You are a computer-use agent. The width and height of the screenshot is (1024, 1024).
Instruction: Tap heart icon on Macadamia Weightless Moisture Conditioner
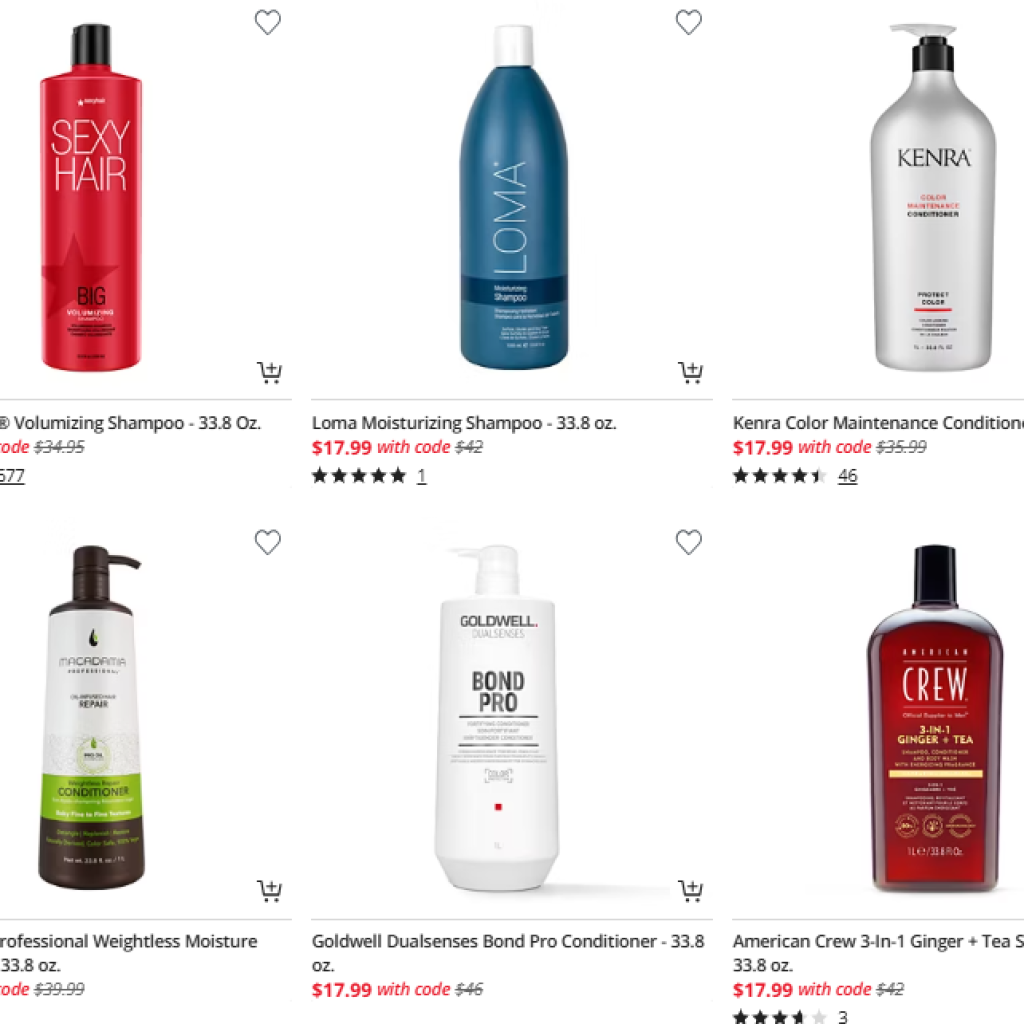pyautogui.click(x=268, y=542)
